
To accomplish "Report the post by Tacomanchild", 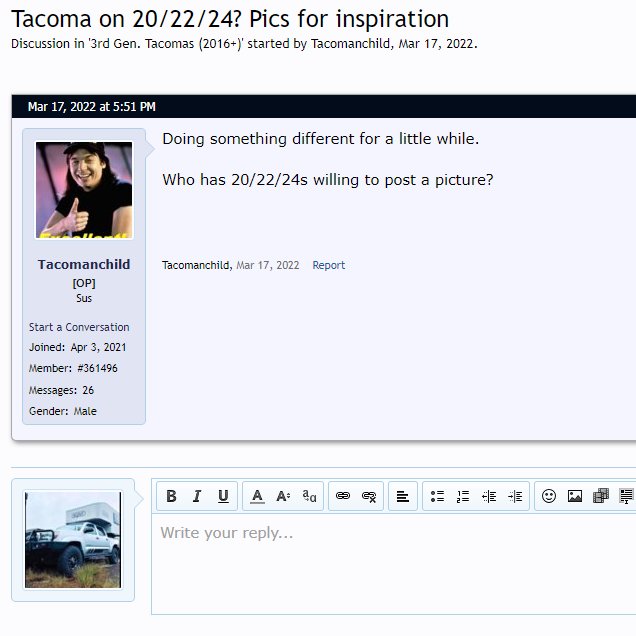I will [x=329, y=265].
